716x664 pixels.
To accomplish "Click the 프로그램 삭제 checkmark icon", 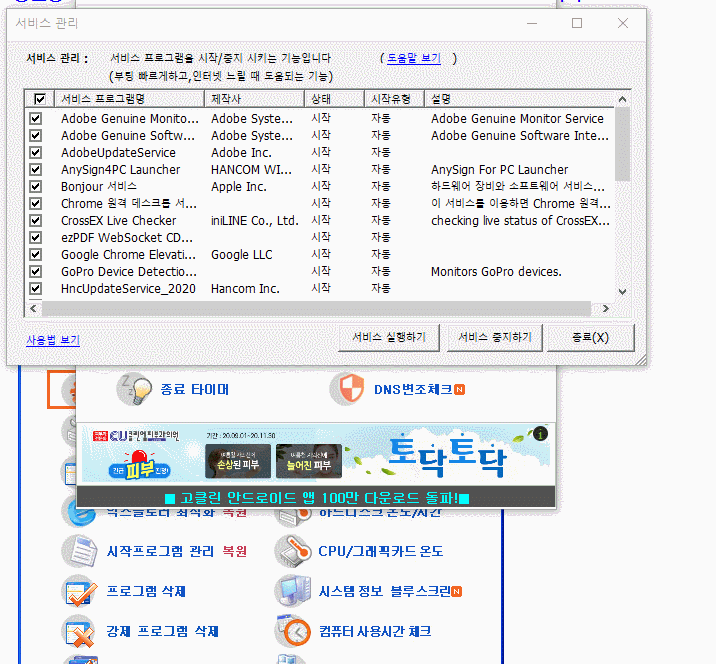I will tap(79, 591).
